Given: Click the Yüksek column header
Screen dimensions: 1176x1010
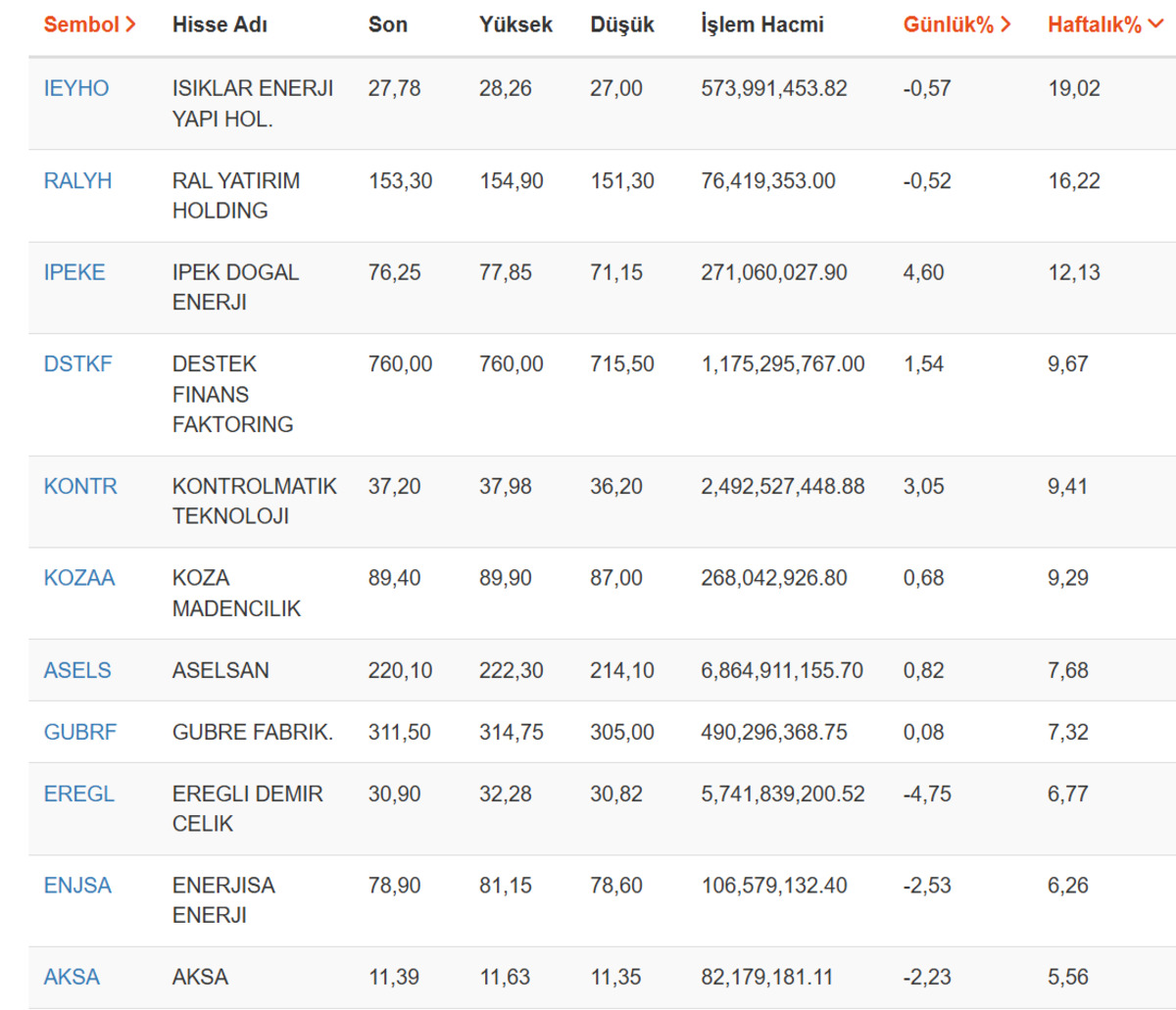Looking at the screenshot, I should pyautogui.click(x=515, y=25).
